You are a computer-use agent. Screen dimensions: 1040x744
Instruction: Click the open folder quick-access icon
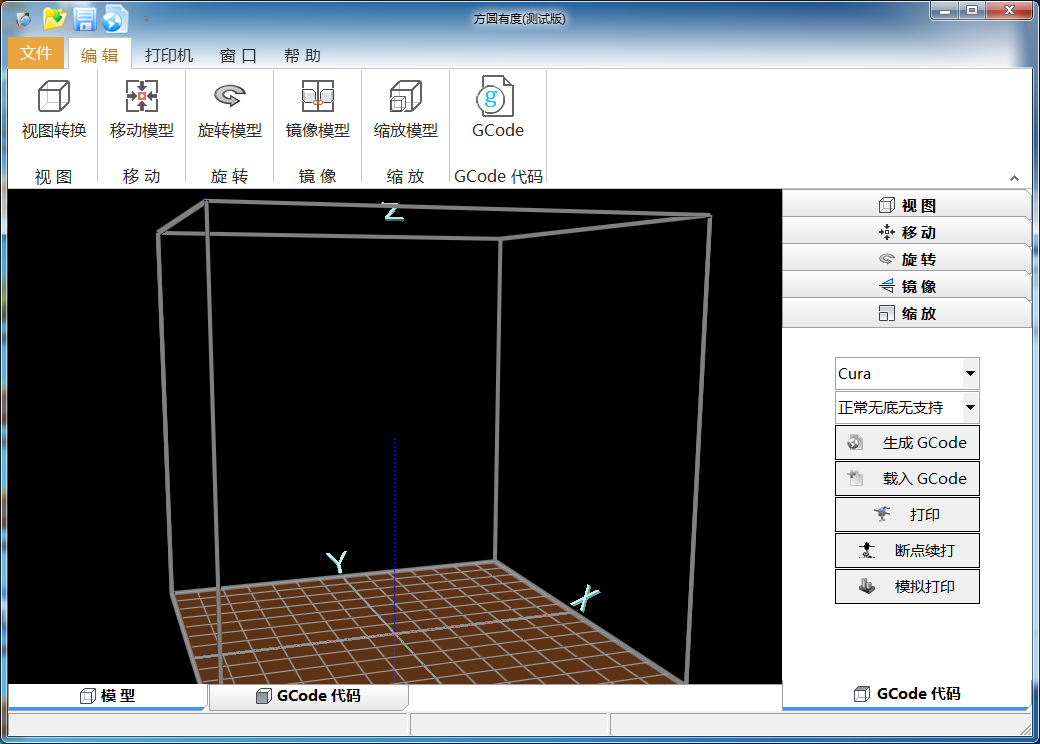(x=54, y=19)
